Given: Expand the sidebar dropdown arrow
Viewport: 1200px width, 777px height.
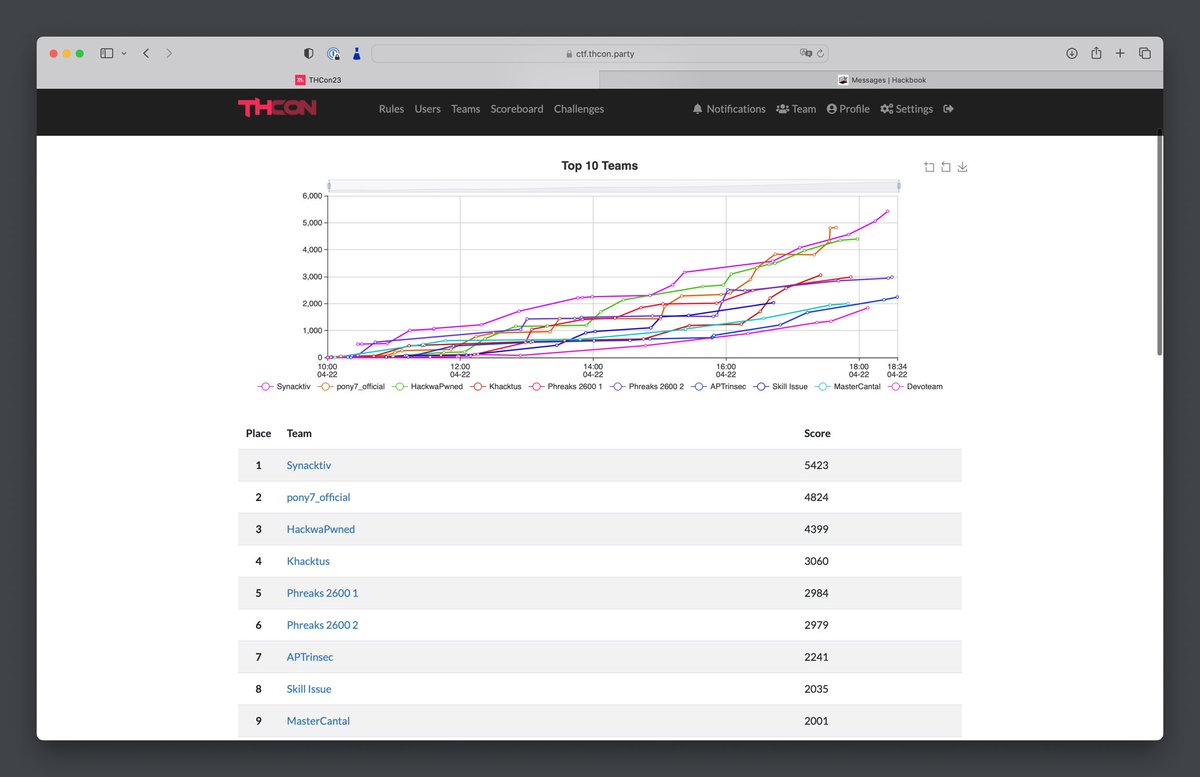Looking at the screenshot, I should (x=124, y=53).
